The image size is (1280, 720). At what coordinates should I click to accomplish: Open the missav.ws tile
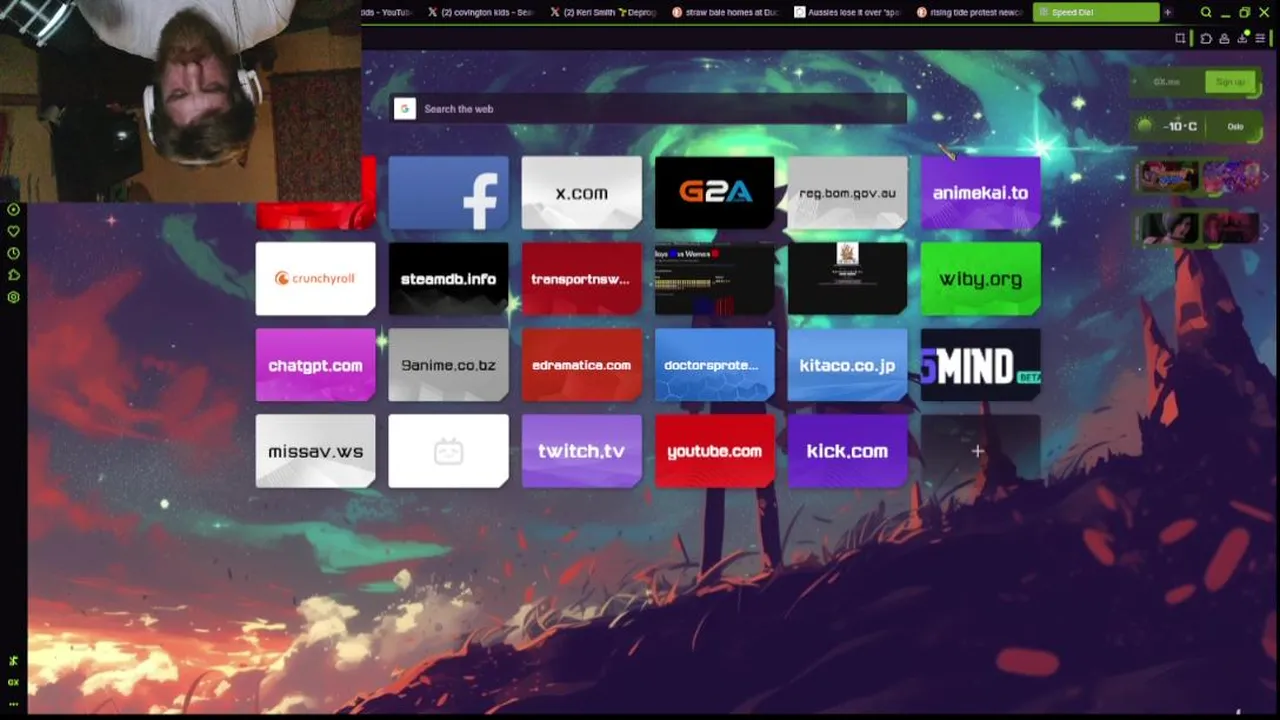315,451
